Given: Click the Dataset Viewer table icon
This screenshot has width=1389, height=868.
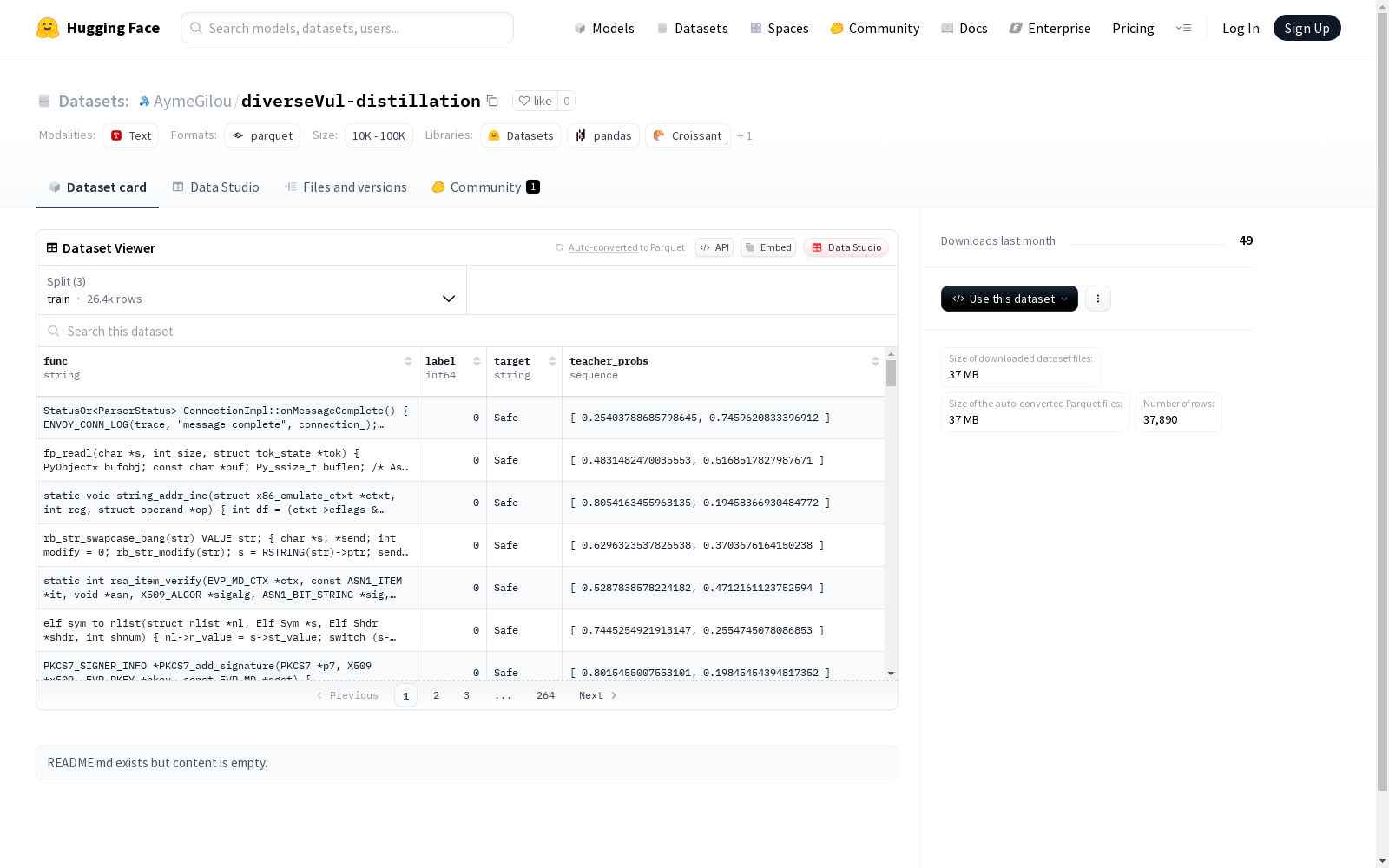Looking at the screenshot, I should tap(52, 247).
